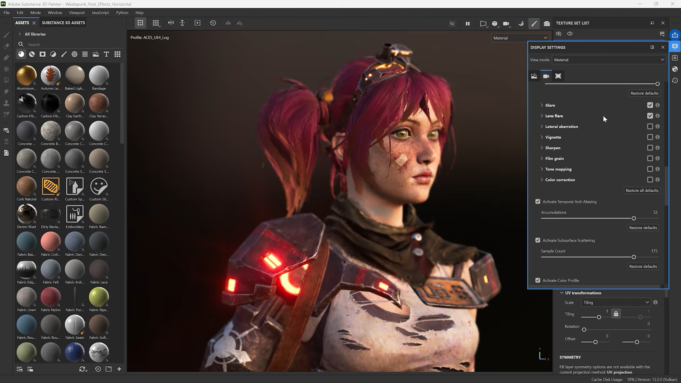This screenshot has width=681, height=383.
Task: Open the Python menu
Action: tap(122, 13)
